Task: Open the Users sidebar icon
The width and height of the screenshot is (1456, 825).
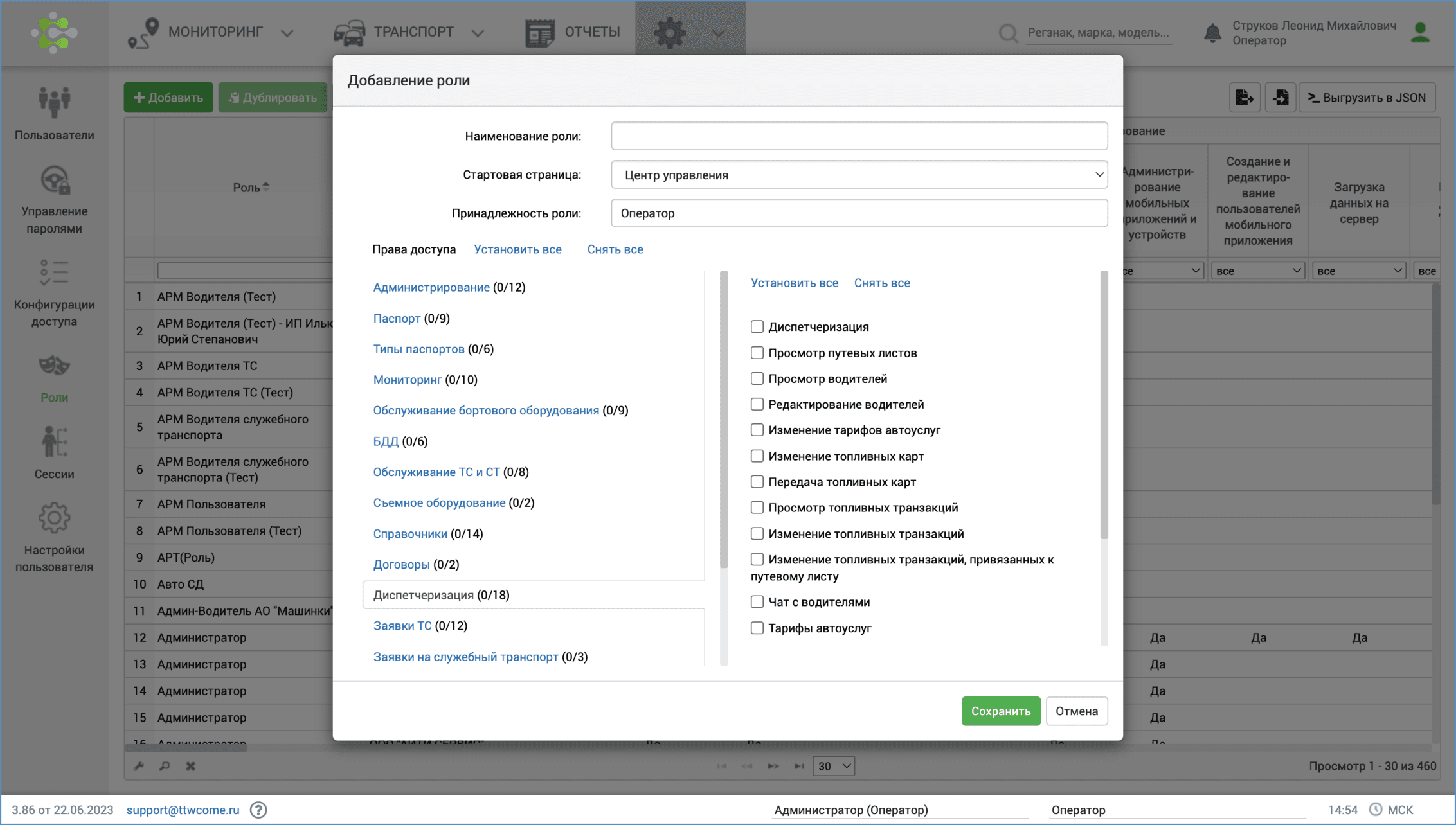Action: tap(54, 103)
